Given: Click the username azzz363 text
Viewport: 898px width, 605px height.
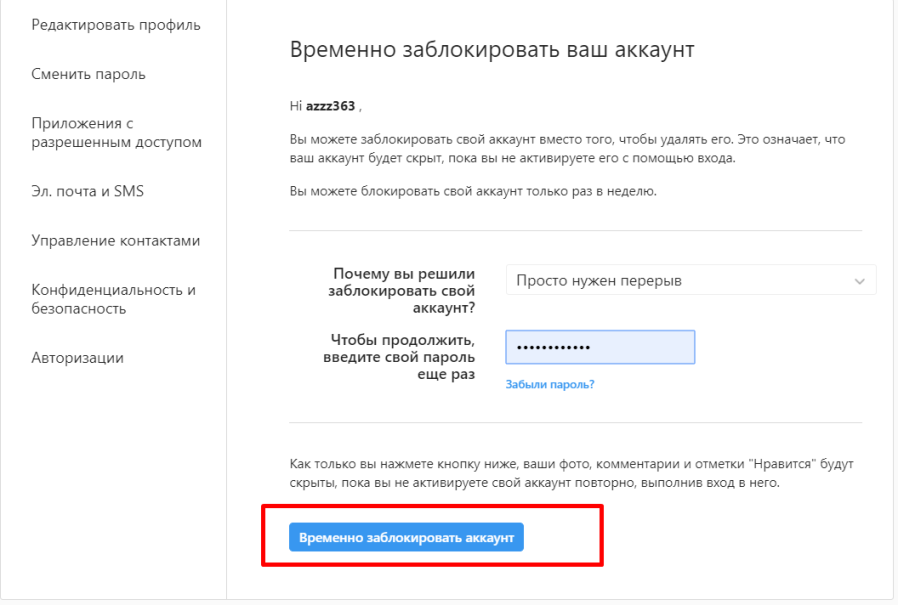Looking at the screenshot, I should pyautogui.click(x=330, y=106).
